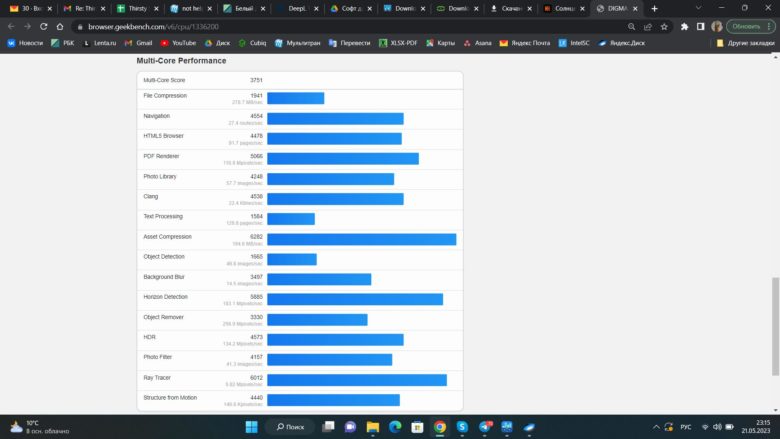Click the Ray Tracer score bar
780x439 pixels.
pos(357,380)
